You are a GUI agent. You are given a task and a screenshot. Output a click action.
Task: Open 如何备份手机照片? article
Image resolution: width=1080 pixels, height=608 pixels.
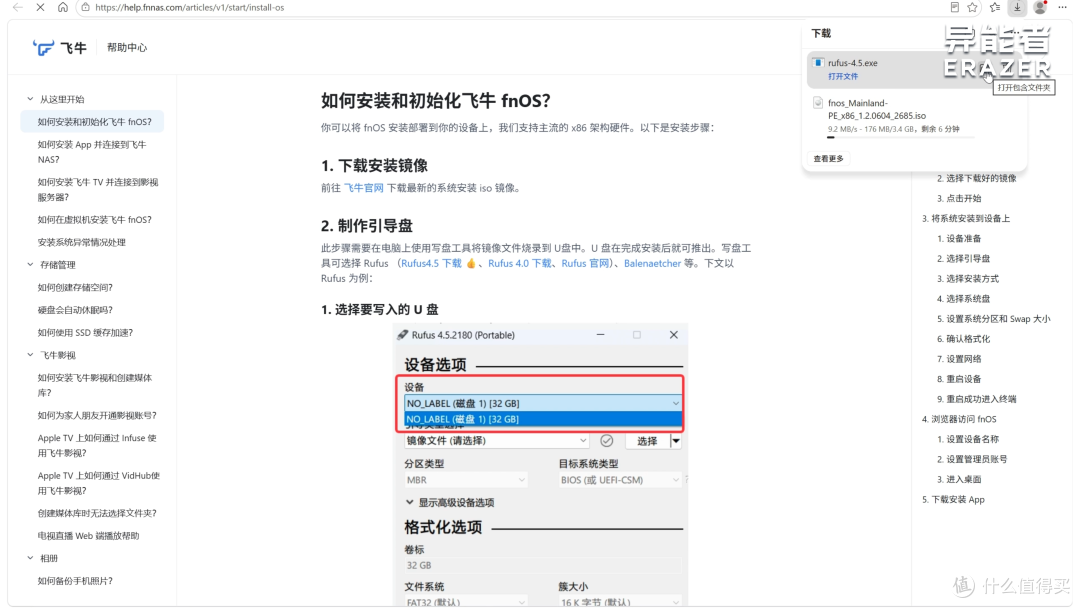click(75, 580)
